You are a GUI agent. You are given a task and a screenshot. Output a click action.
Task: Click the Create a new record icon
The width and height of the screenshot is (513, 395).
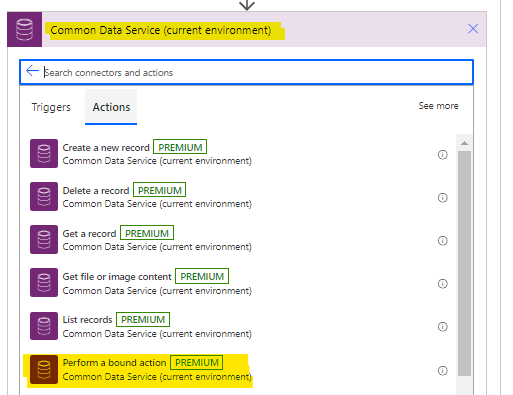coord(44,153)
